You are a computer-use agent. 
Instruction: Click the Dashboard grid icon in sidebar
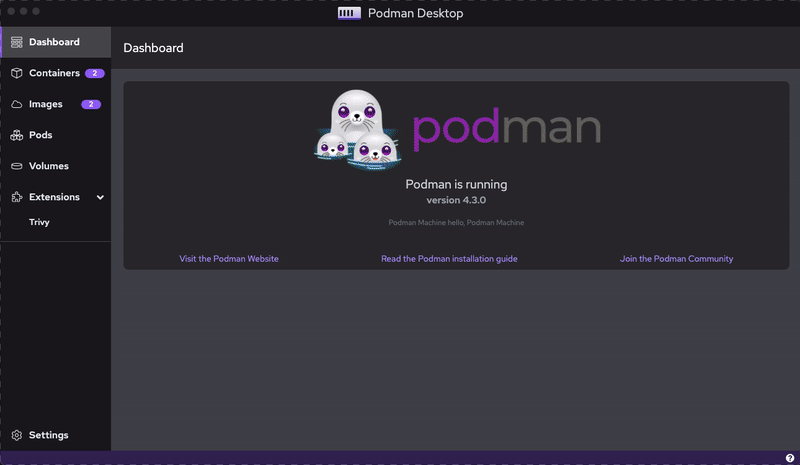[x=17, y=42]
